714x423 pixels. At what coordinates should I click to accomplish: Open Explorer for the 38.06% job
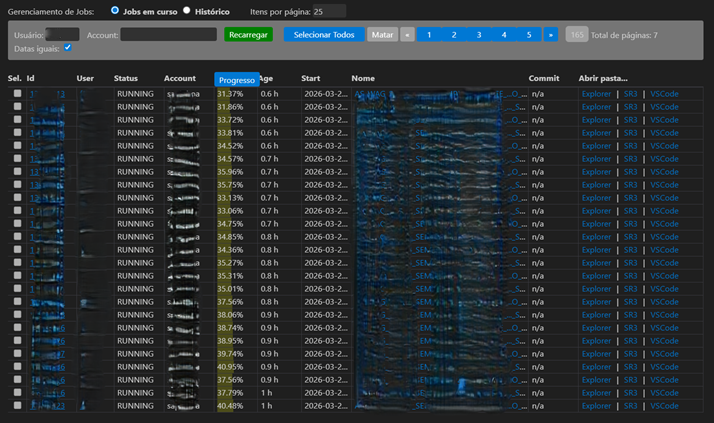(x=596, y=315)
